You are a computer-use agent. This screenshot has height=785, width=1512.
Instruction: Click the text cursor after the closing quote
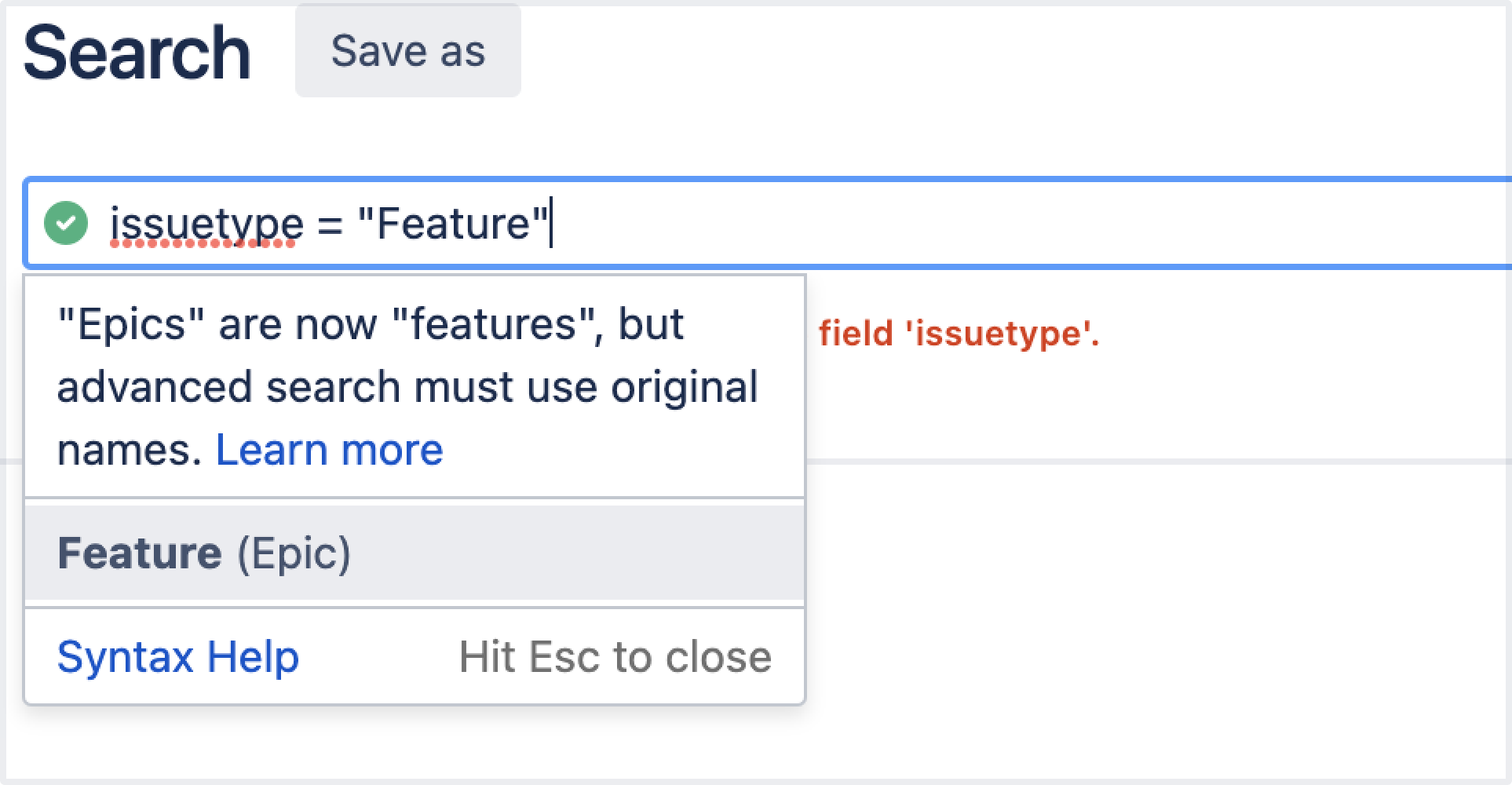(551, 224)
